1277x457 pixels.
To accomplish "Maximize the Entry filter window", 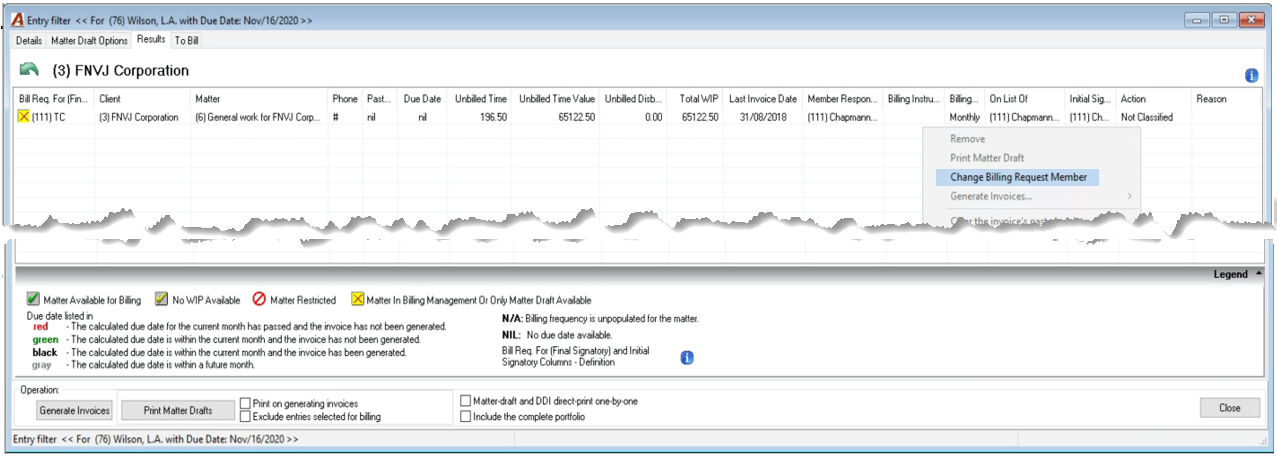I will coord(1222,19).
